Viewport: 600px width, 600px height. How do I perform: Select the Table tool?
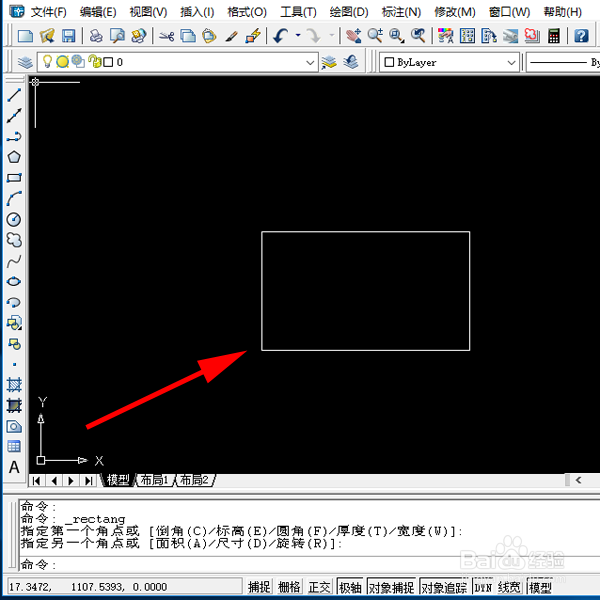[x=14, y=447]
